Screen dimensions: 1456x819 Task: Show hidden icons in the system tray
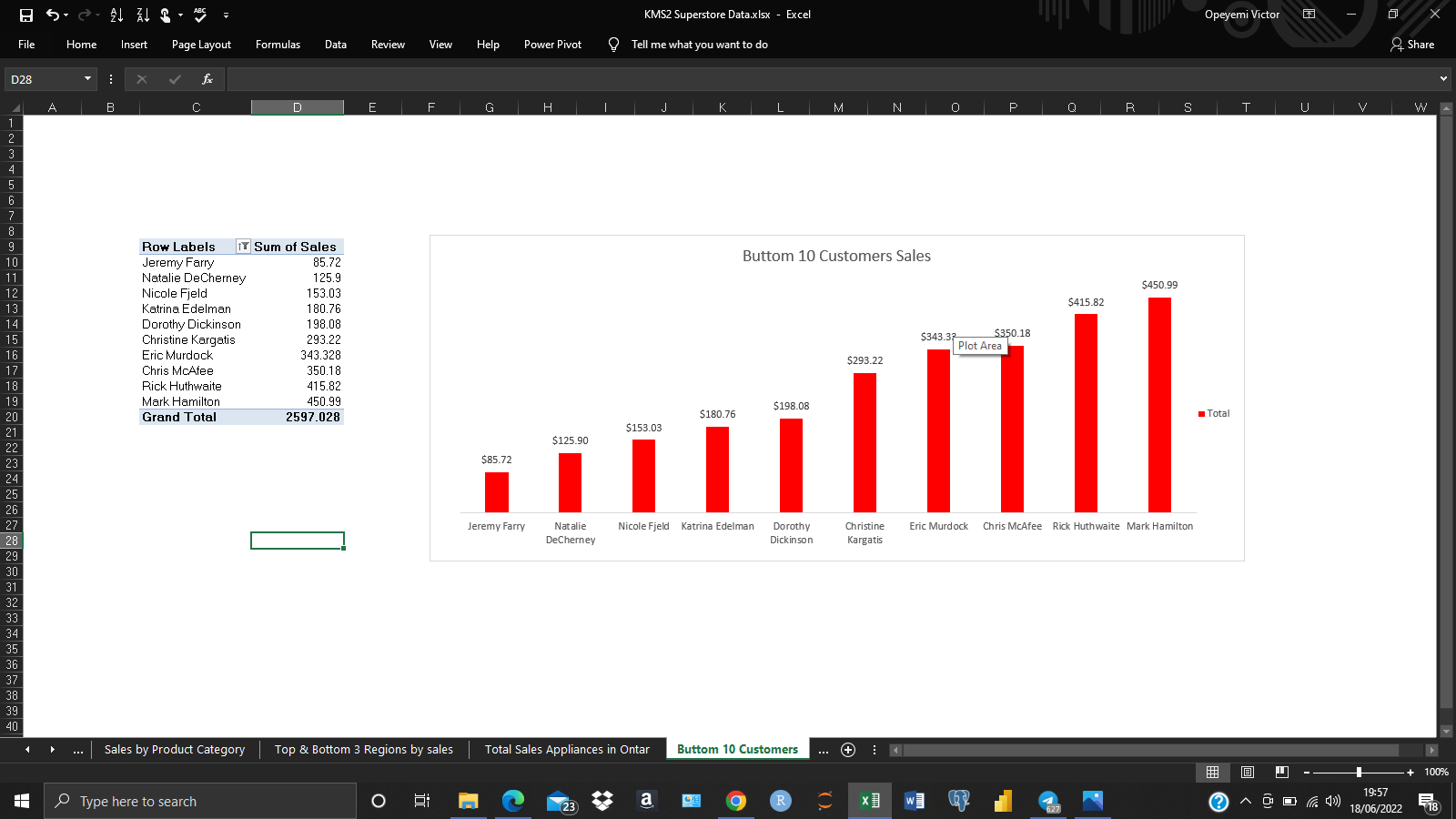1248,801
